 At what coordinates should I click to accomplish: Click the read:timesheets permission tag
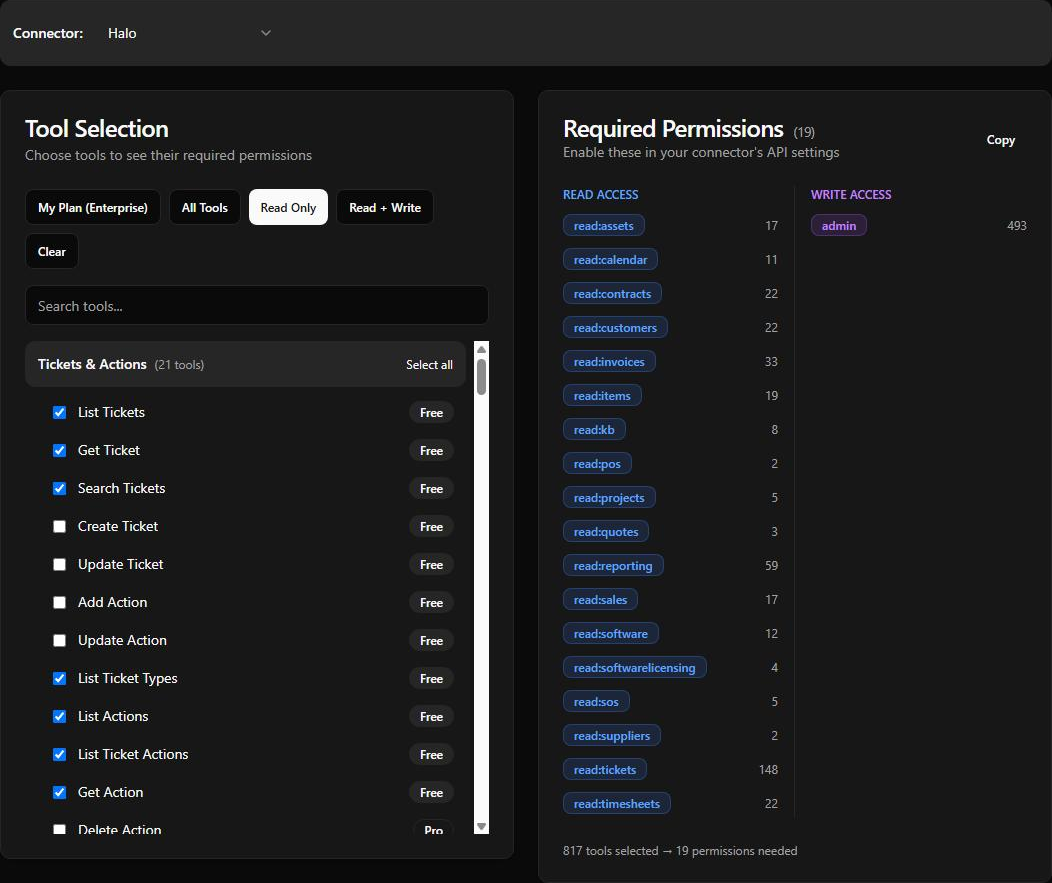[616, 804]
